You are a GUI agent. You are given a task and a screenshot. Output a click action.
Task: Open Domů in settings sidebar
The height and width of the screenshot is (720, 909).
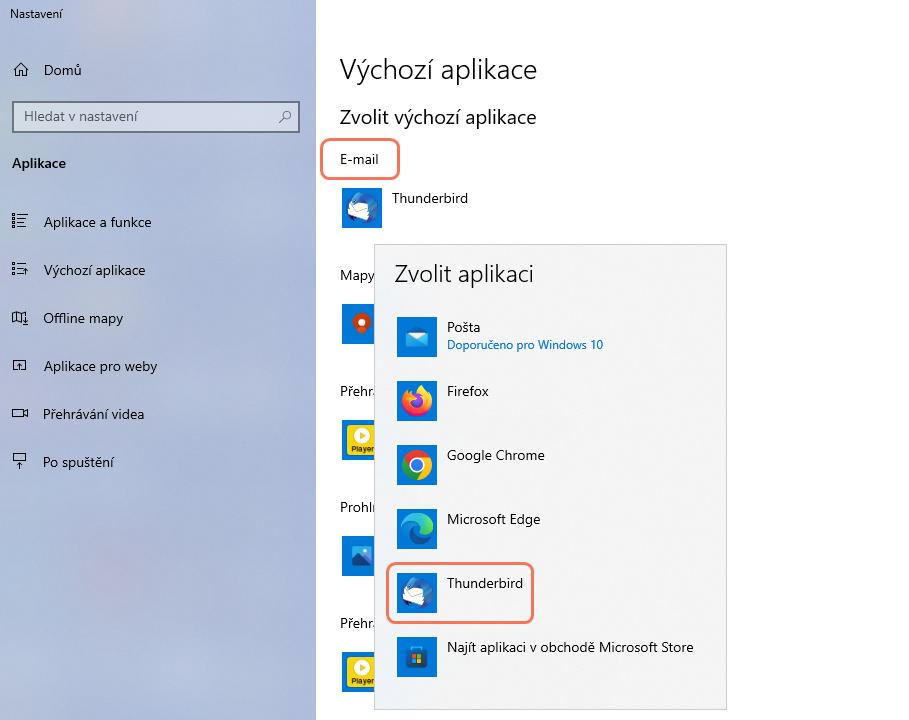pyautogui.click(x=63, y=70)
